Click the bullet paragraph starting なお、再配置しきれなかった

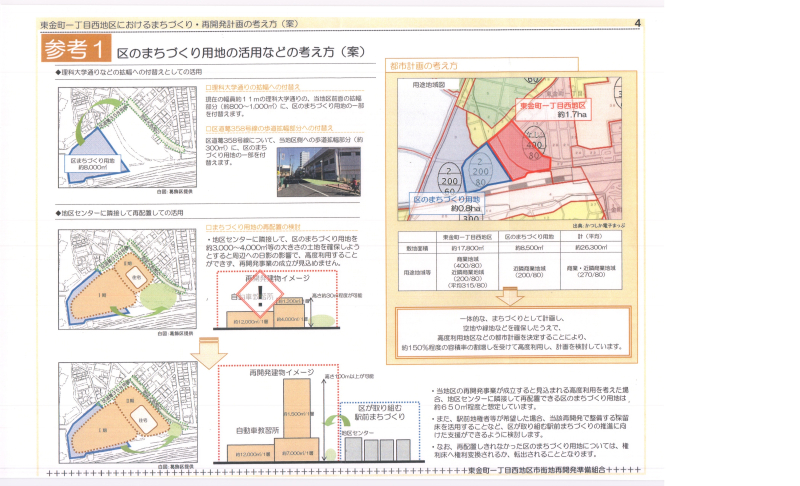[530, 450]
